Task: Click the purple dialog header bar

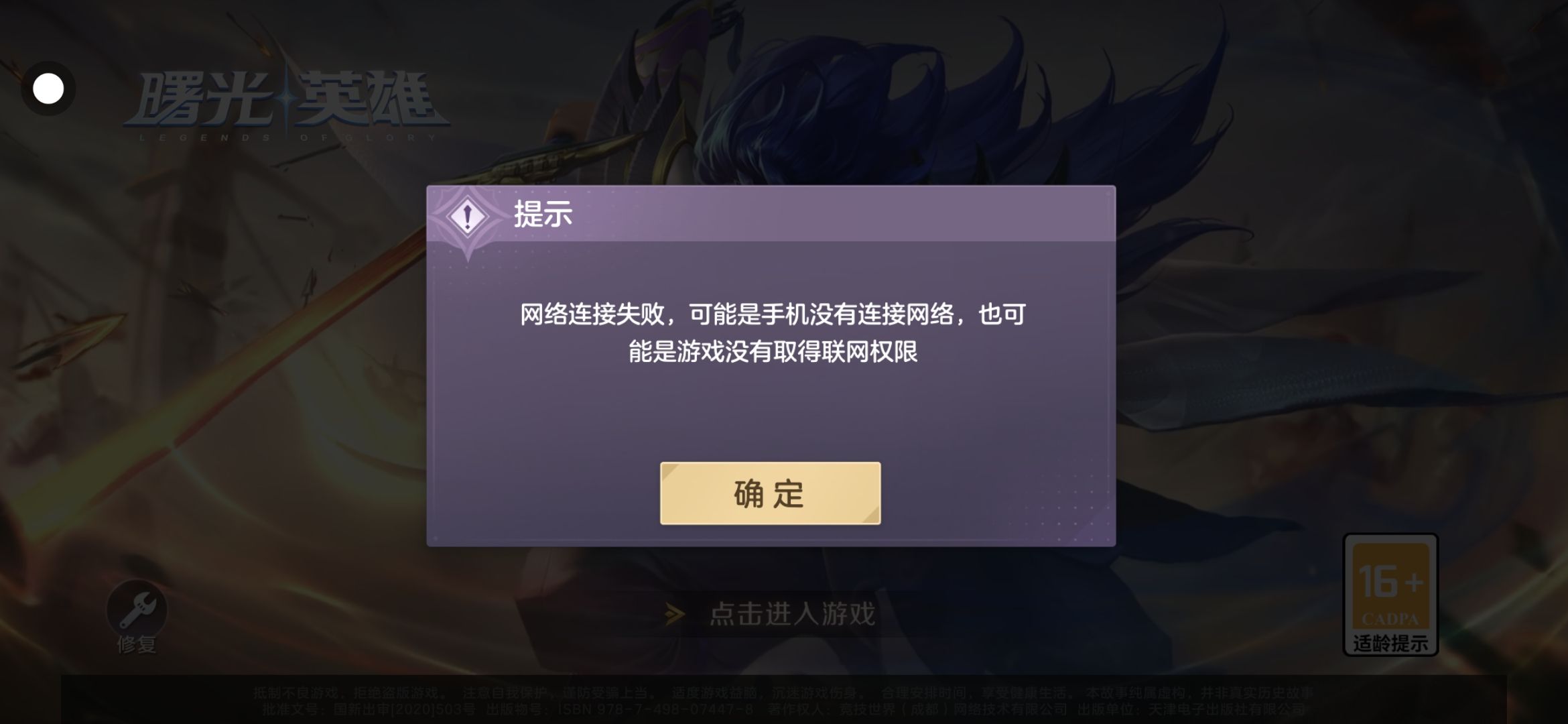Action: tap(771, 214)
